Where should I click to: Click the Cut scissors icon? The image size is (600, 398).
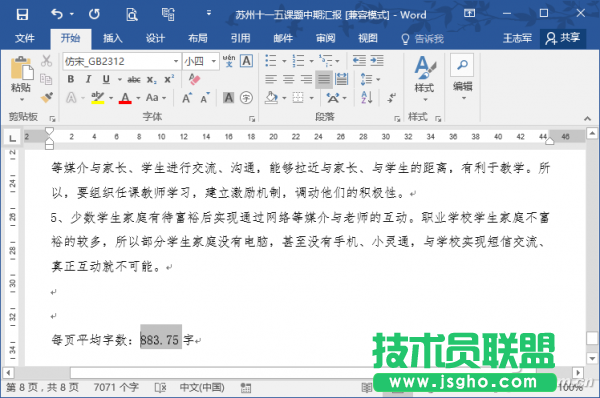coord(46,61)
